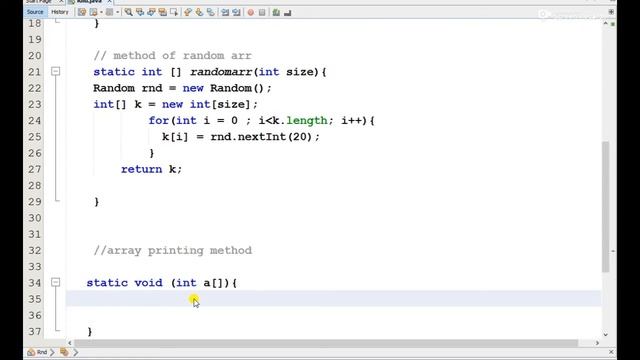The image size is (640, 360).
Task: Click 'return k;' on line 27
Action: pos(151,169)
